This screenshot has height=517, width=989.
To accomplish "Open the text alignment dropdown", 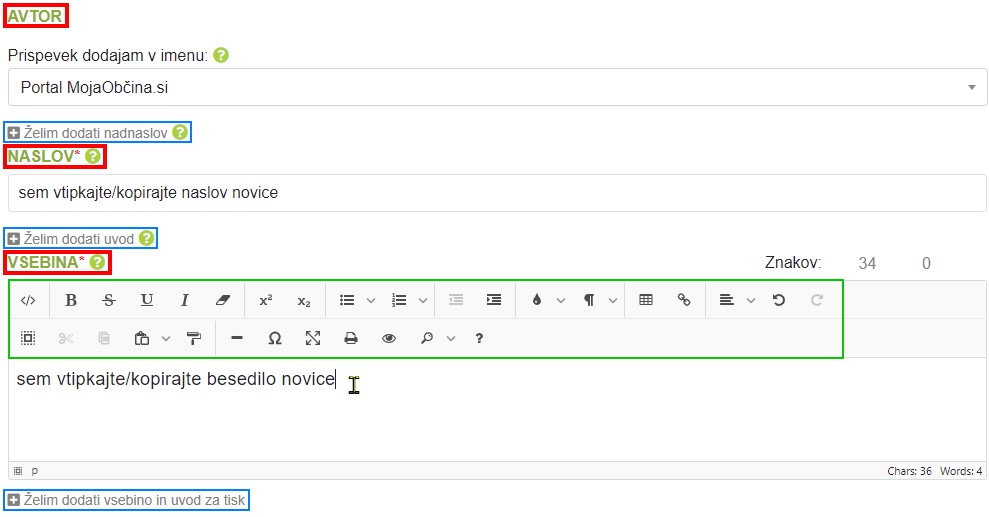I will 751,300.
